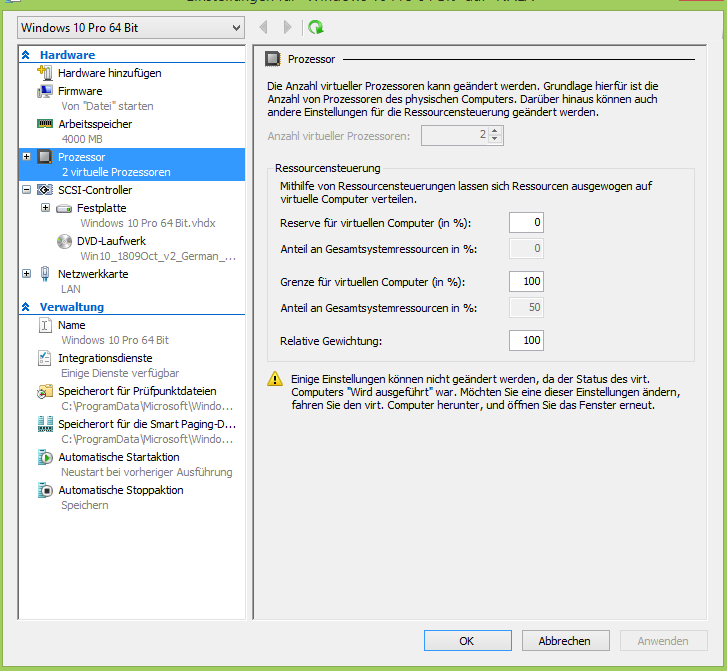
Task: Click the Prozessor chip icon in the tree
Action: (45, 157)
